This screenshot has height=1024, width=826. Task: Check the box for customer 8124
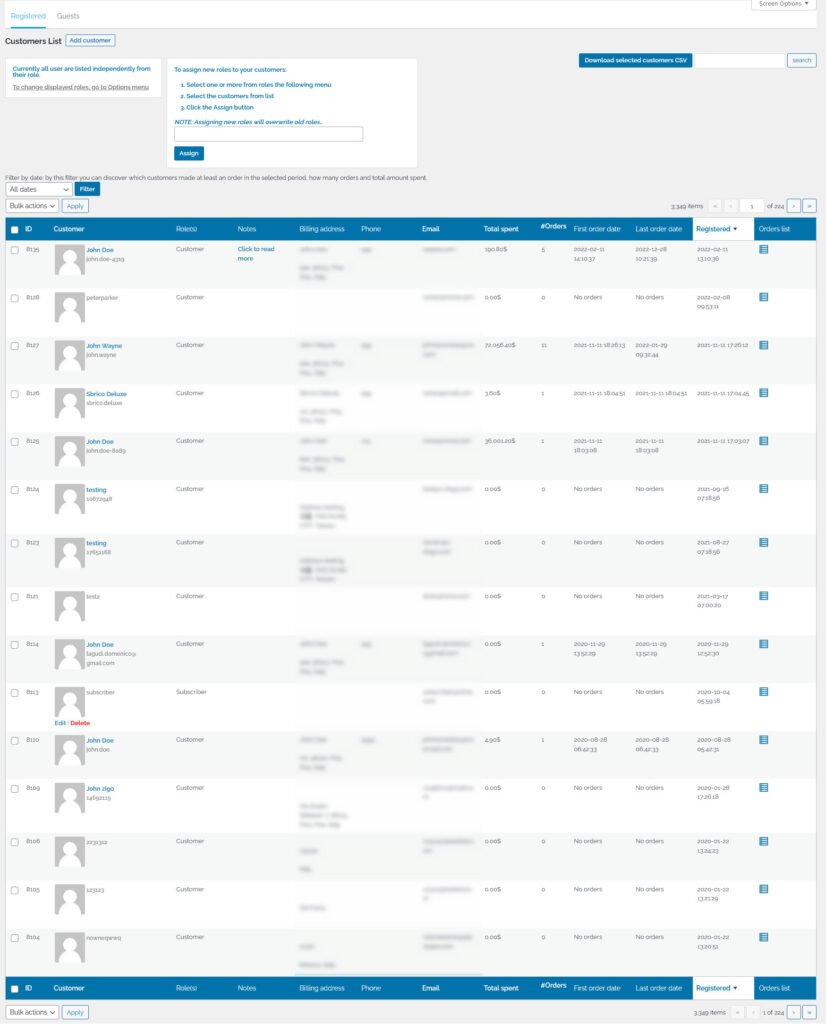(14, 490)
